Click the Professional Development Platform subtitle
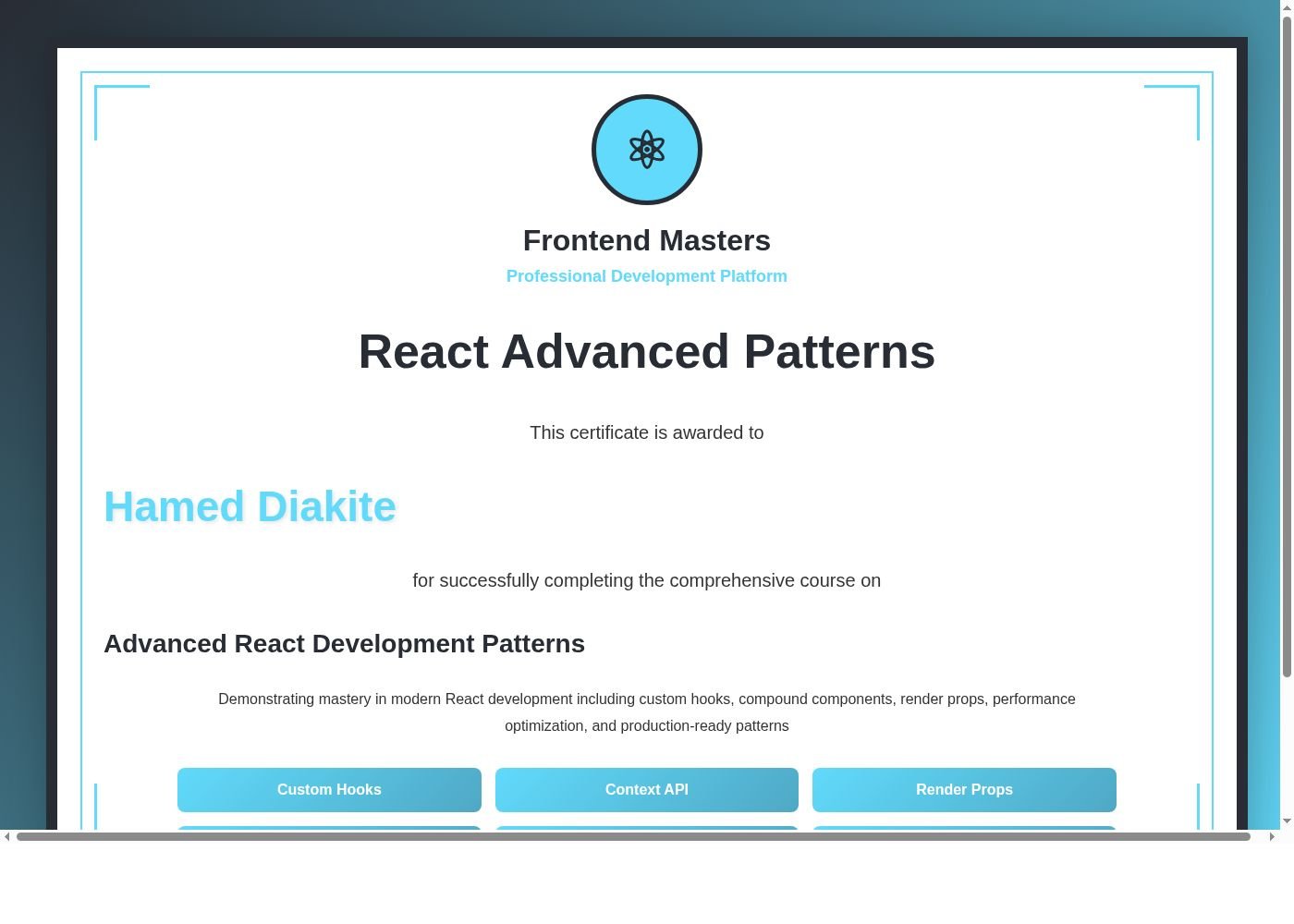The height and width of the screenshot is (924, 1294). 646,275
